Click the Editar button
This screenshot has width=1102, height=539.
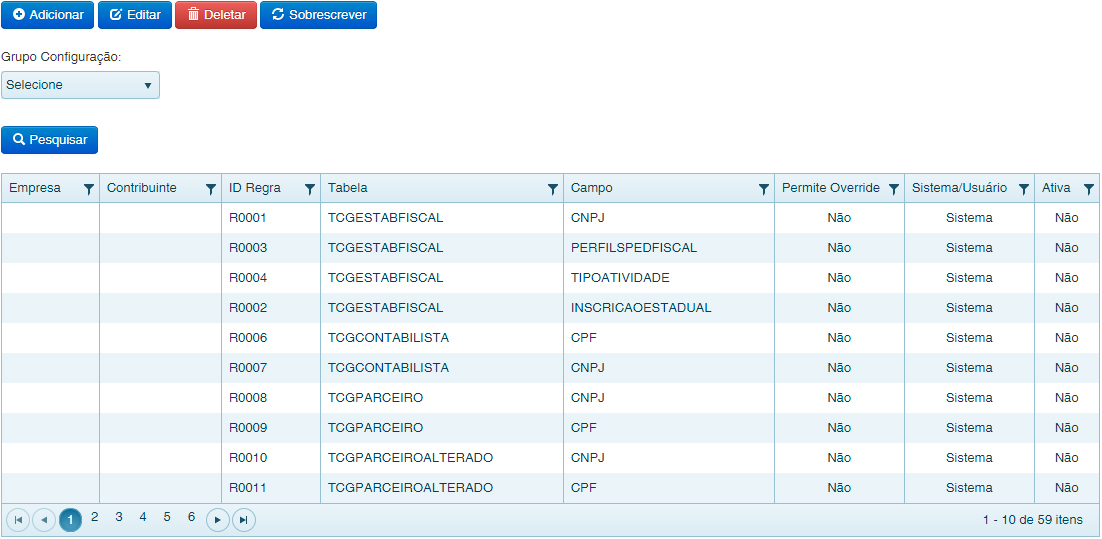coord(135,15)
